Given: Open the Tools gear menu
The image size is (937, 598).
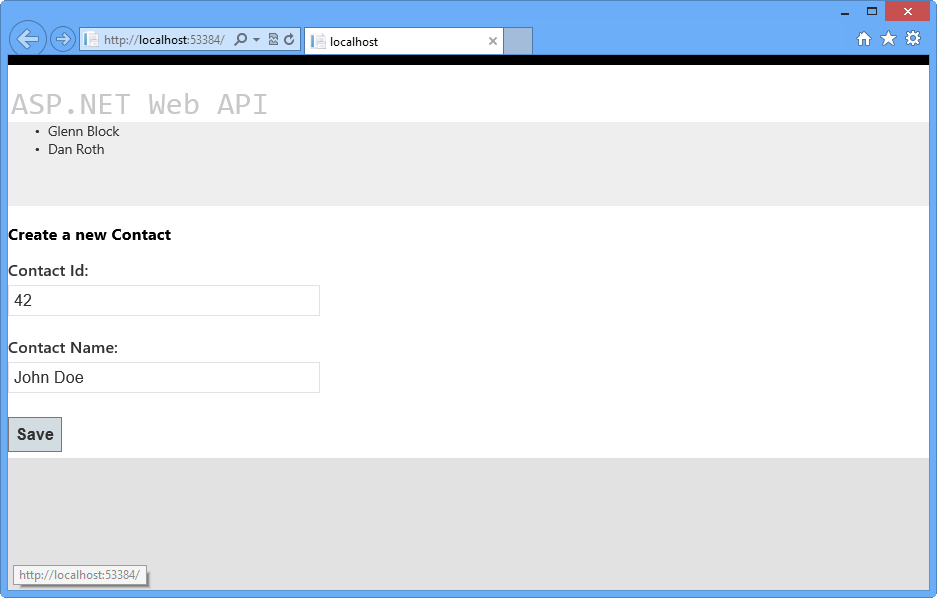Looking at the screenshot, I should [913, 38].
